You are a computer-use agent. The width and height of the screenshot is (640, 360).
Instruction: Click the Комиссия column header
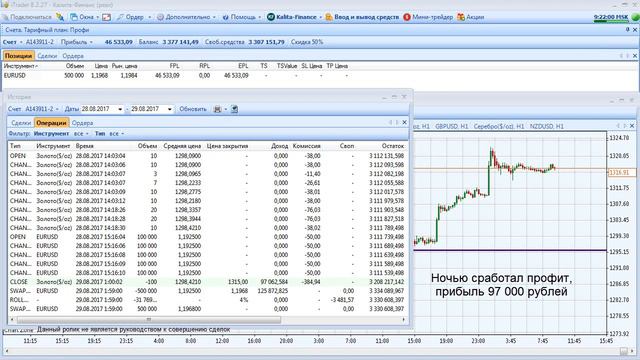click(x=307, y=146)
